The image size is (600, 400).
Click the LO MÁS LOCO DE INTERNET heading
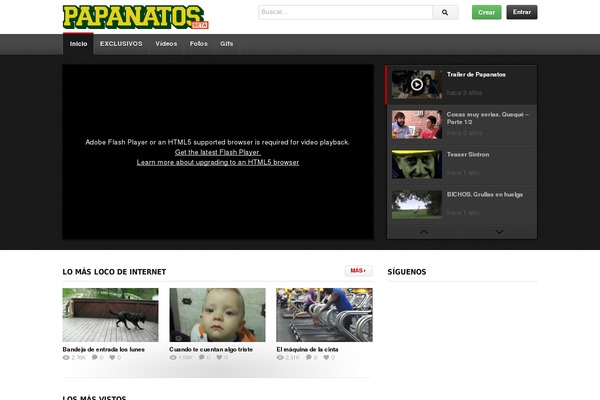(114, 272)
